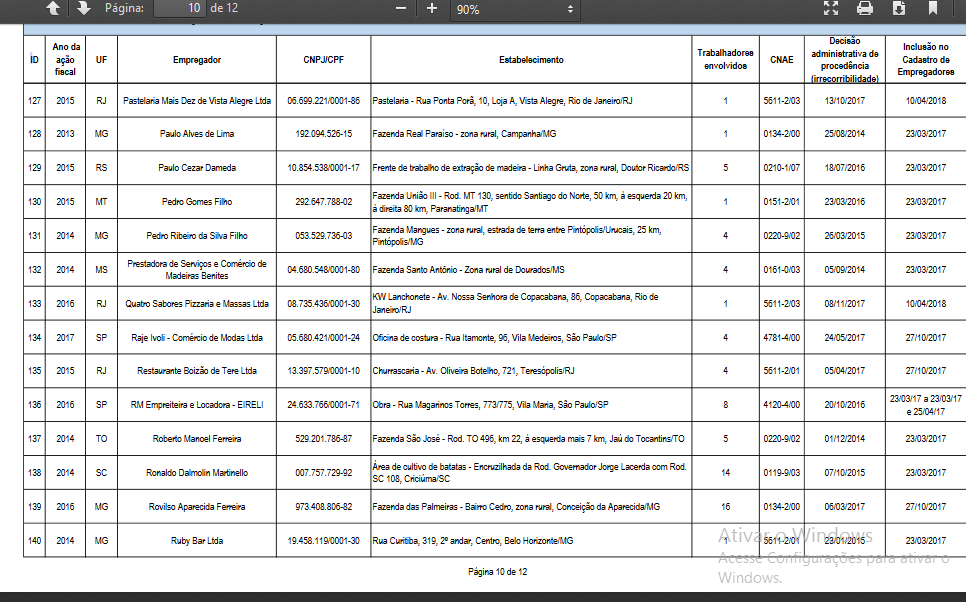966x602 pixels.
Task: Click ID cell '127'
Action: [34, 100]
